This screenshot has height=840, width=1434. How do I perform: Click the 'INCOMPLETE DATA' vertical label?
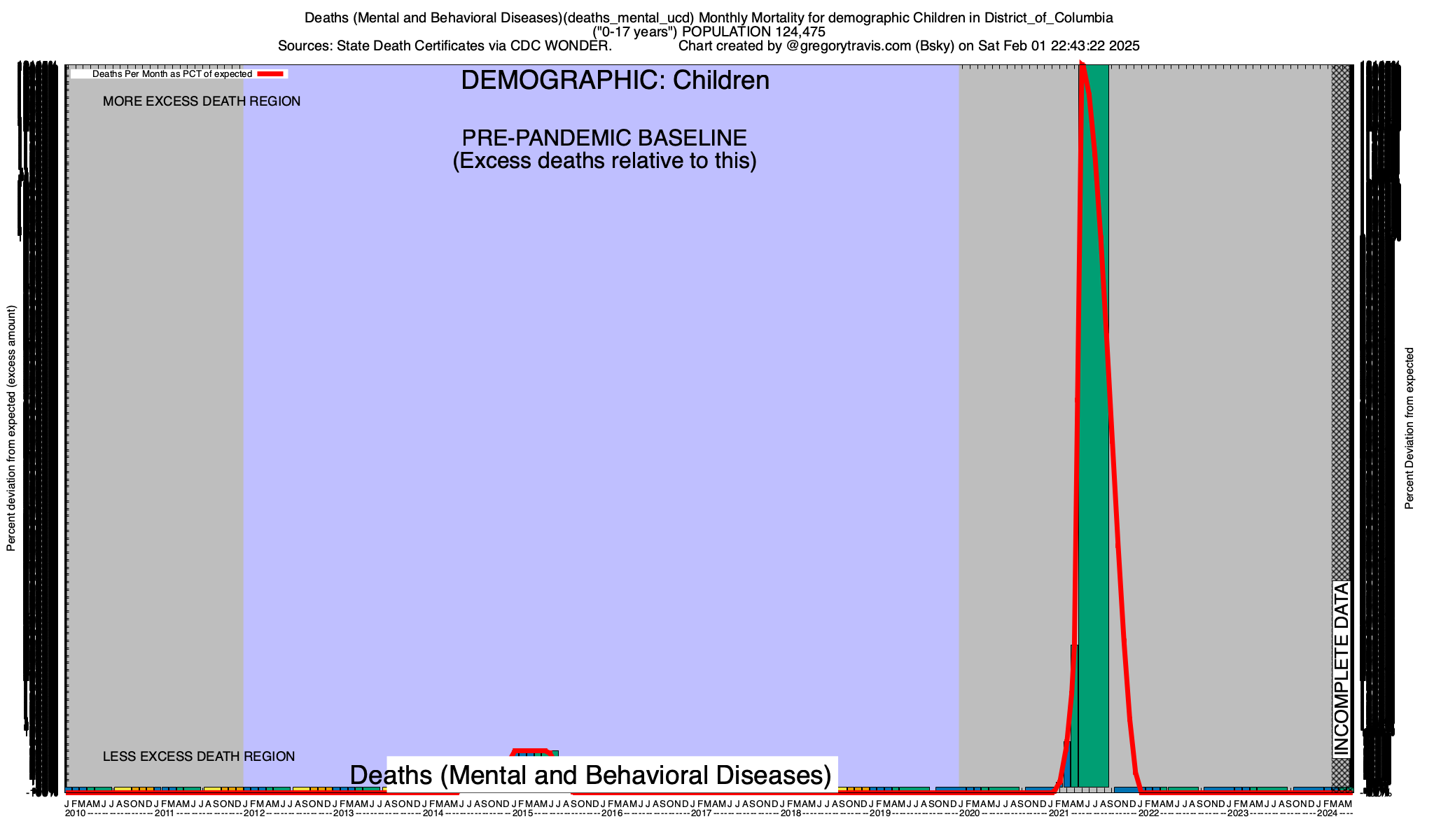pos(1341,669)
